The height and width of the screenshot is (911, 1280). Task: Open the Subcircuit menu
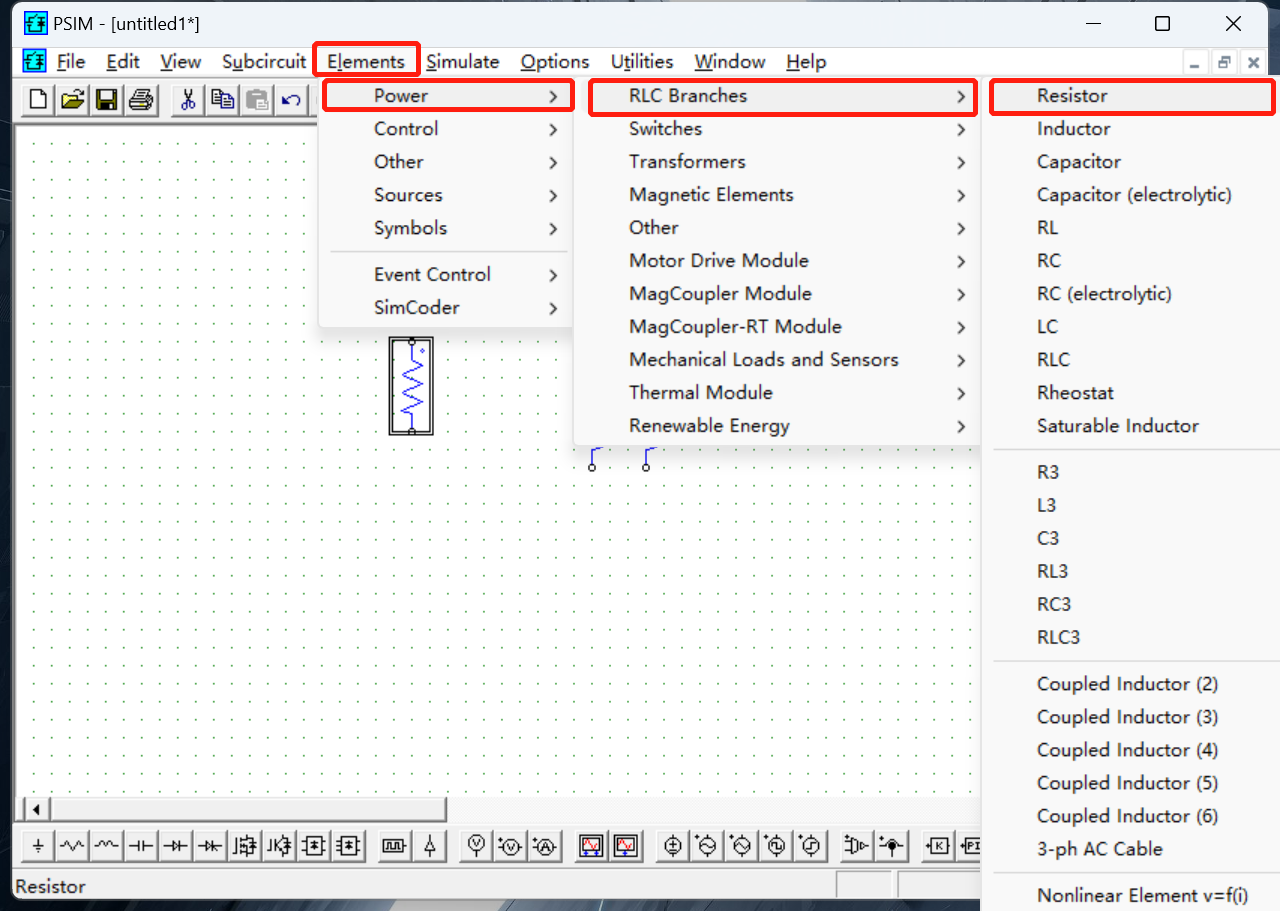pos(264,62)
